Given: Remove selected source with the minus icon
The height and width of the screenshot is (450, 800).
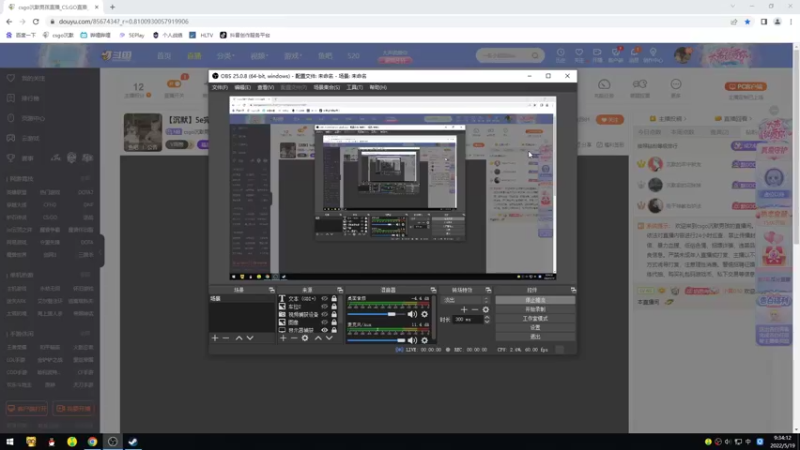Looking at the screenshot, I should pos(294,338).
